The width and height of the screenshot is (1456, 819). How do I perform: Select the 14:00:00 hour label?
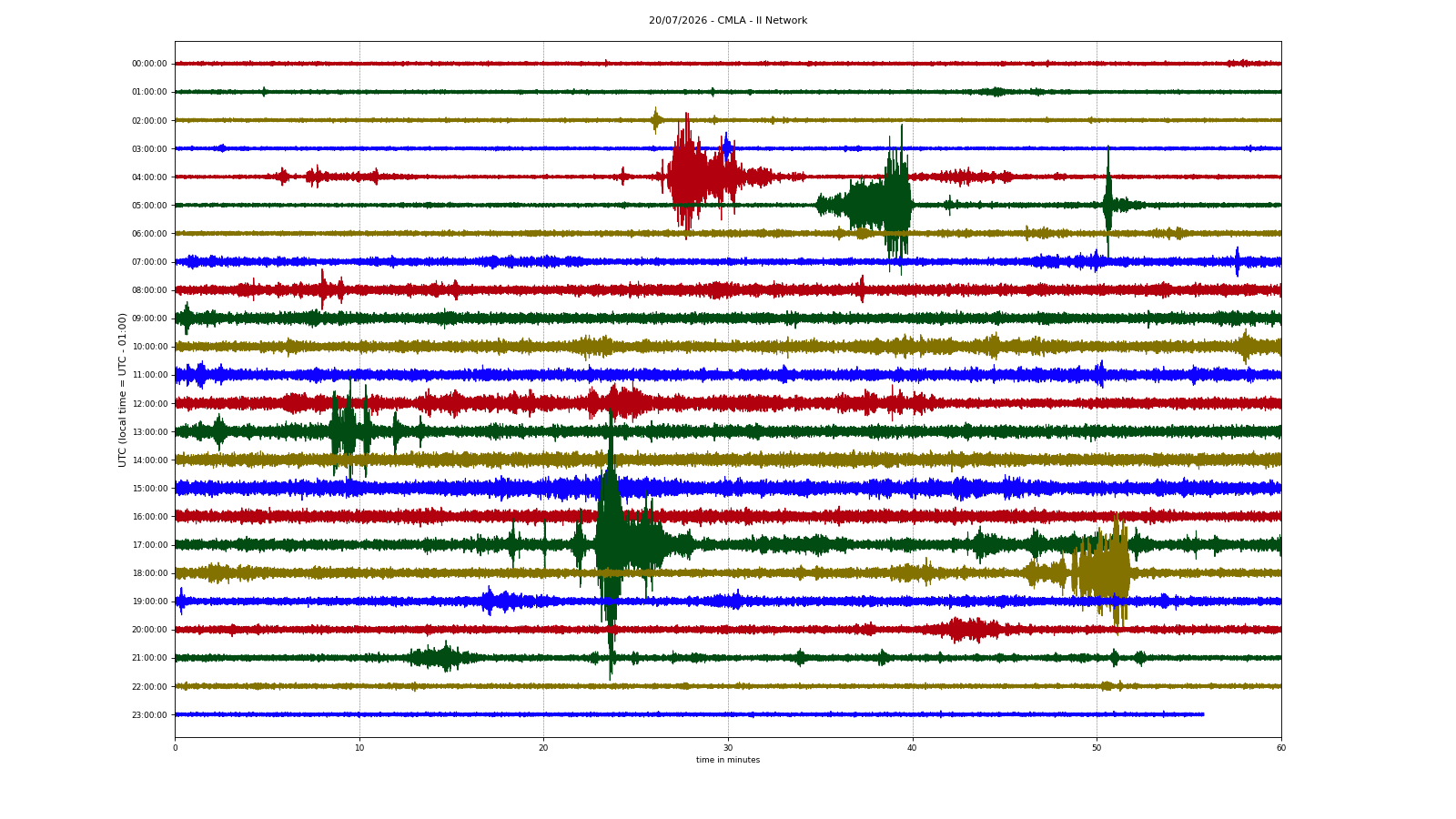(x=149, y=460)
